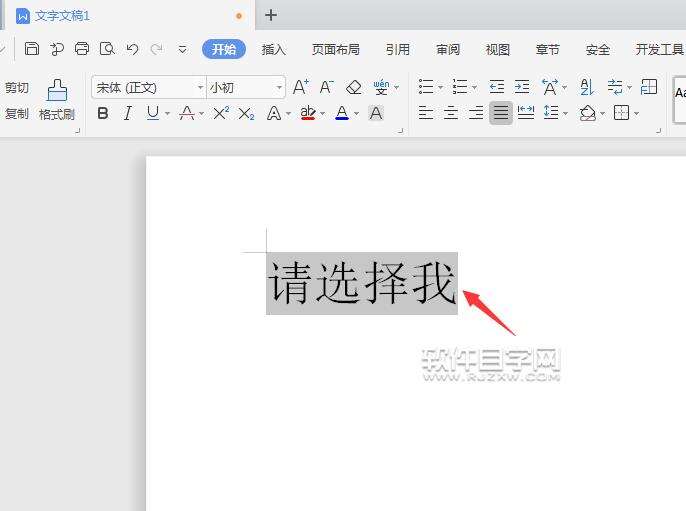Open font color dropdown arrow
The width and height of the screenshot is (686, 511).
click(357, 114)
